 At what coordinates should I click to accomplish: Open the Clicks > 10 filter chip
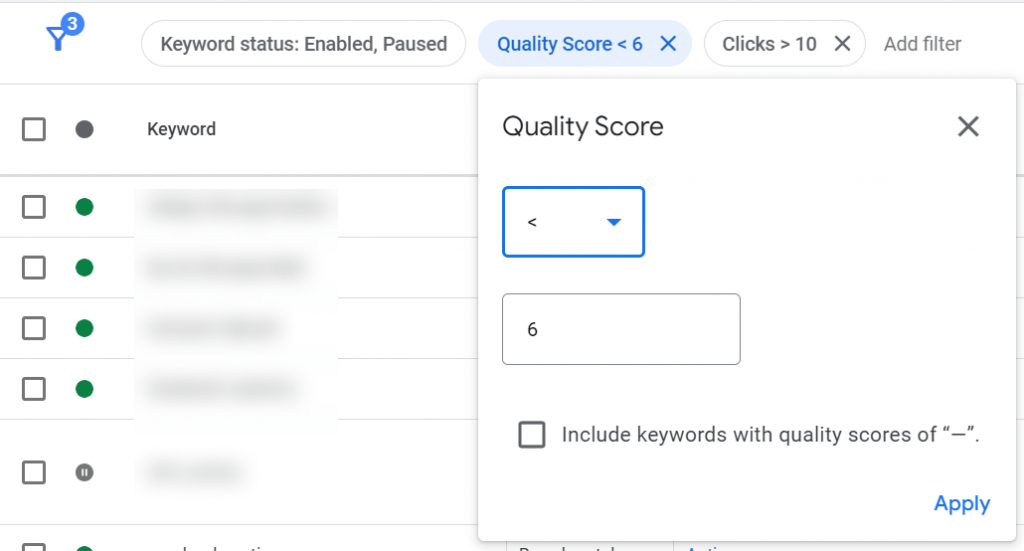point(769,44)
